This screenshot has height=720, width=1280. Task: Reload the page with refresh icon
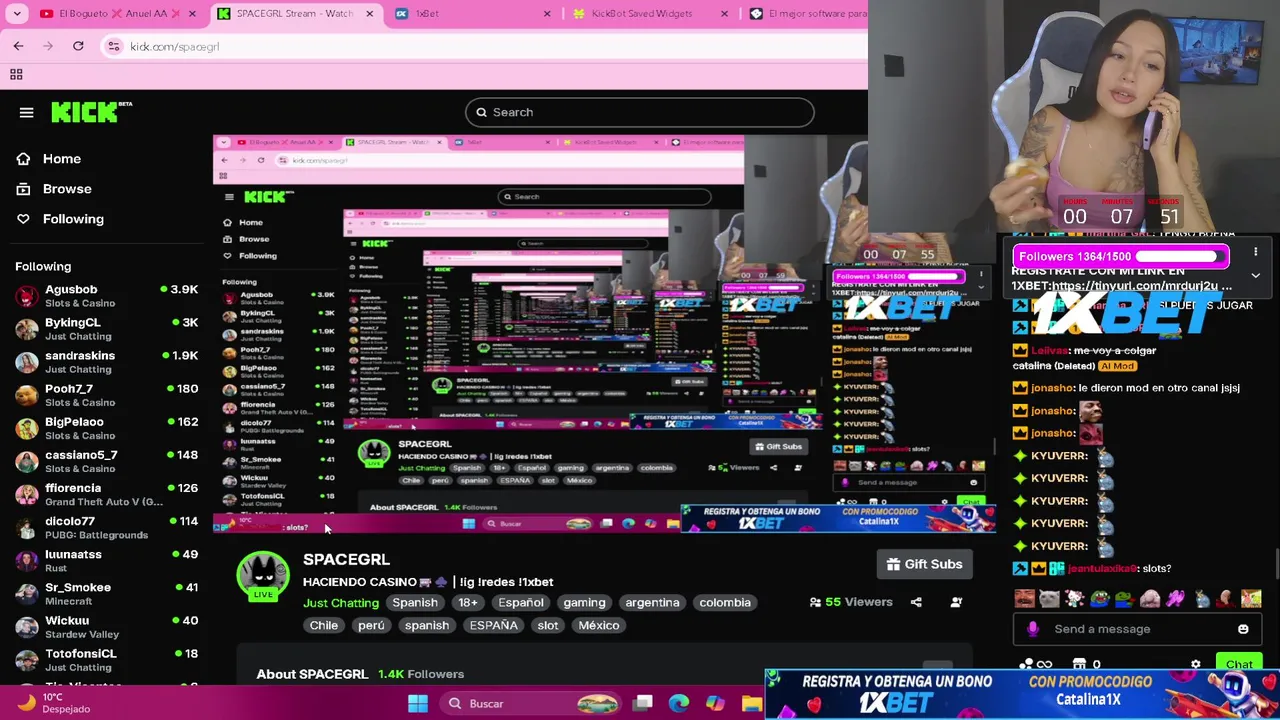pyautogui.click(x=78, y=46)
